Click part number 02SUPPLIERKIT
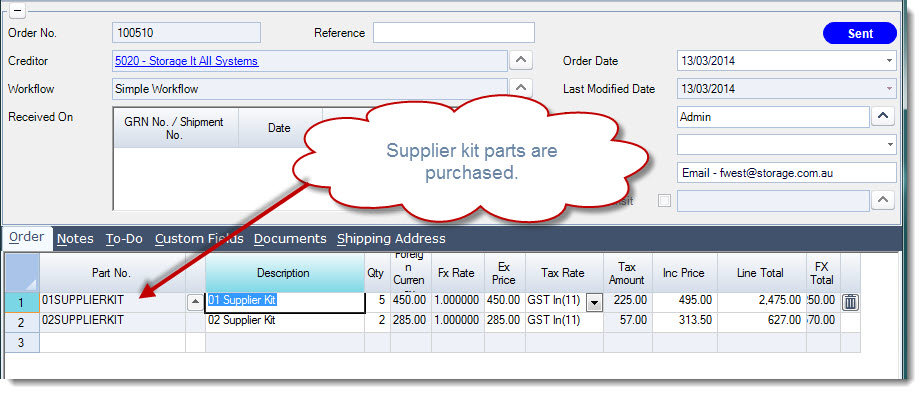Viewport: 922px width, 394px height. 83,321
